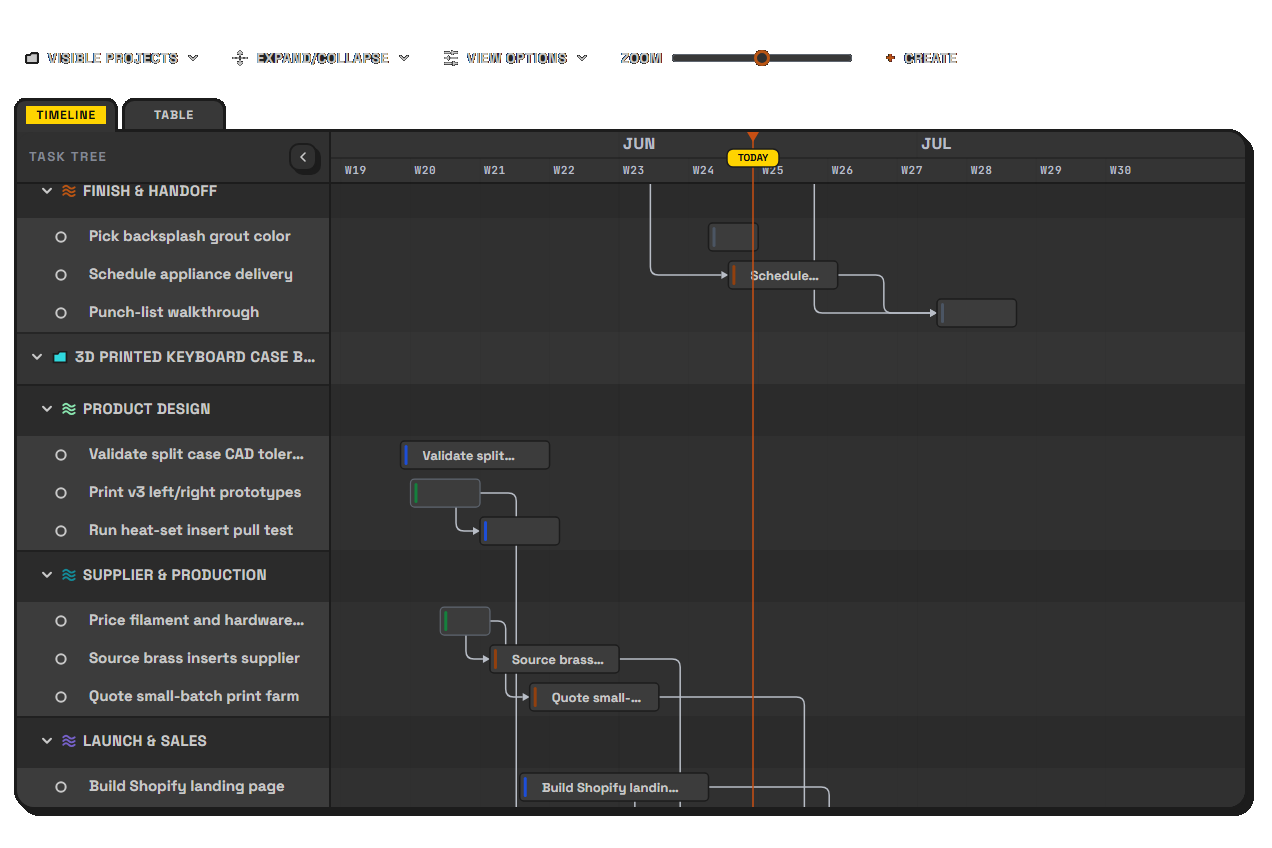Viewport: 1272px width, 848px height.
Task: Click the zoom slider handle
Action: [762, 58]
